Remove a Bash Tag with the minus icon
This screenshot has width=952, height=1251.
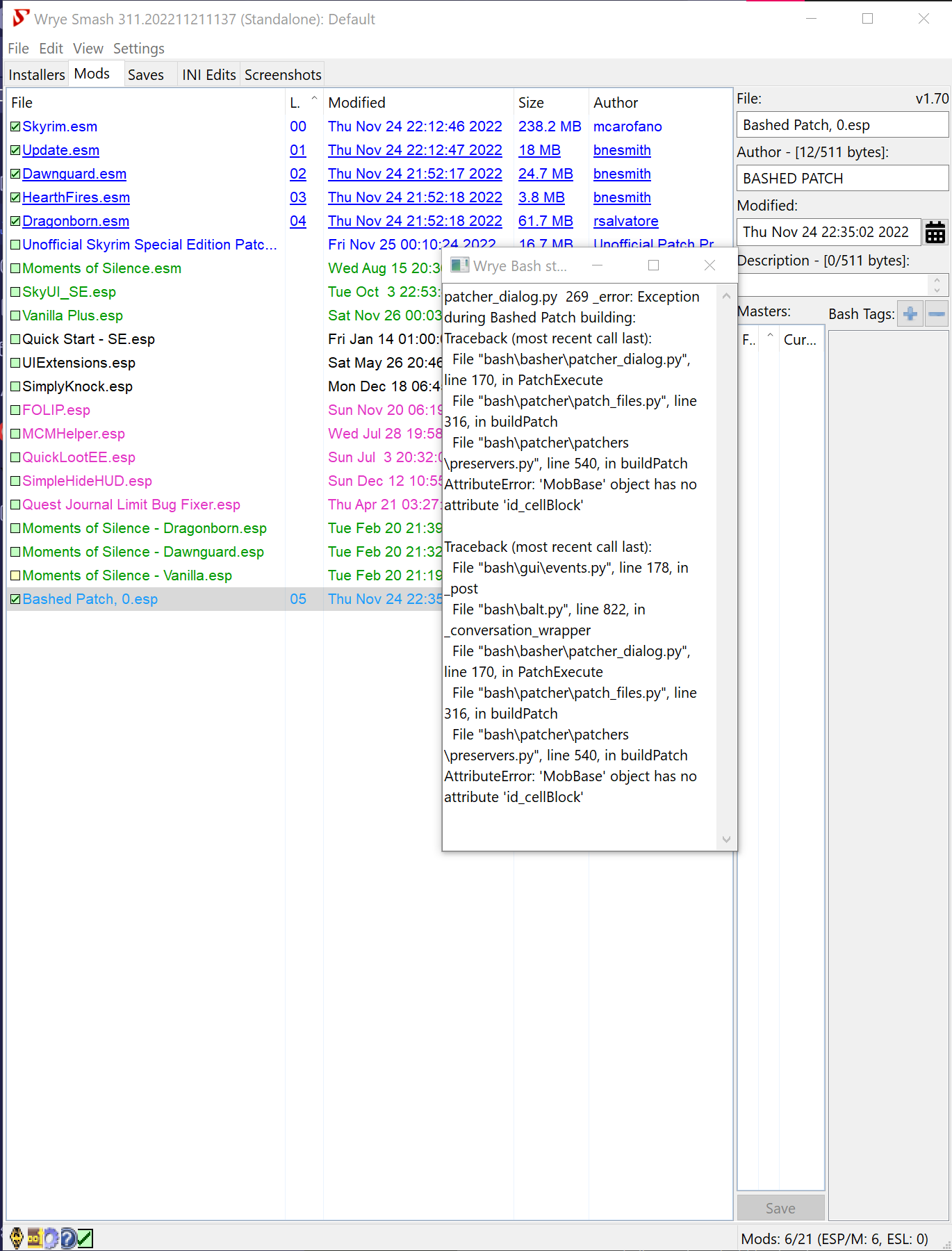click(x=937, y=314)
